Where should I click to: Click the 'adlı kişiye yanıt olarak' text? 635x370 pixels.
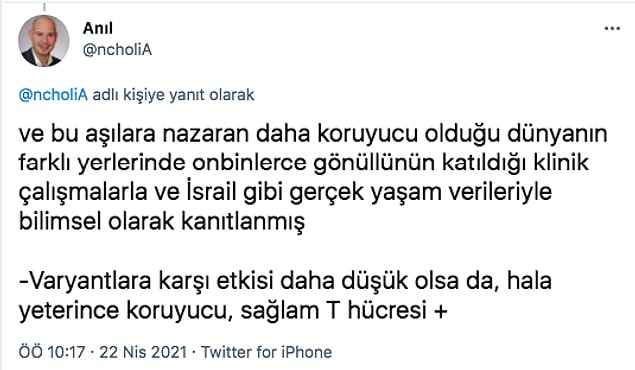173,95
